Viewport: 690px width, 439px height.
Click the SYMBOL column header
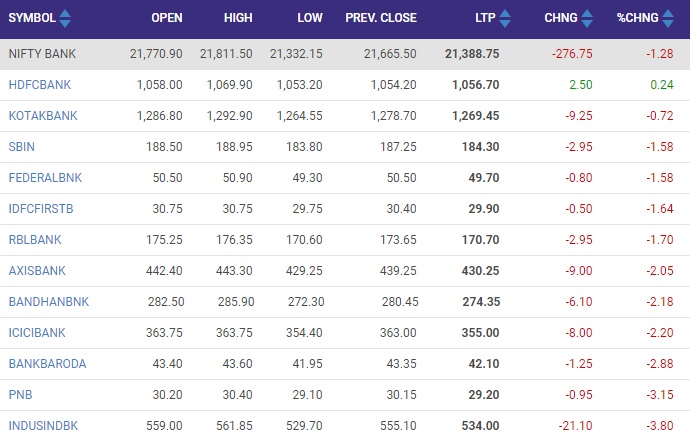pos(32,18)
